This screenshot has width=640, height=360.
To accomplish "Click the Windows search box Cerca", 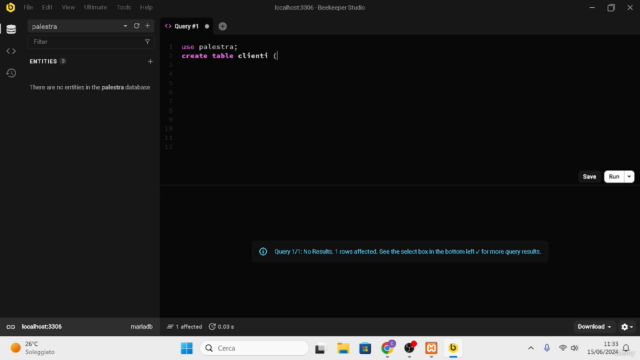I will pyautogui.click(x=254, y=348).
